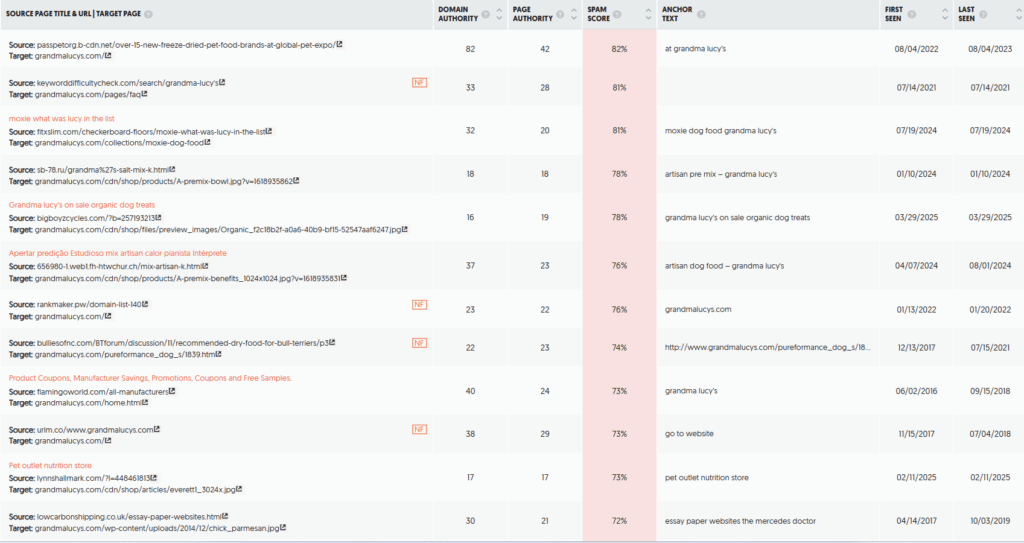Open external icon after A-premix-bowl.jpg target
Screen dimensions: 1024x543
(296, 181)
